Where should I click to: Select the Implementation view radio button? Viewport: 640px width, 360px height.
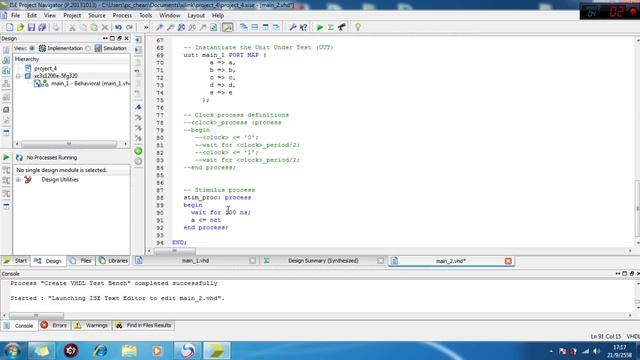(32, 48)
